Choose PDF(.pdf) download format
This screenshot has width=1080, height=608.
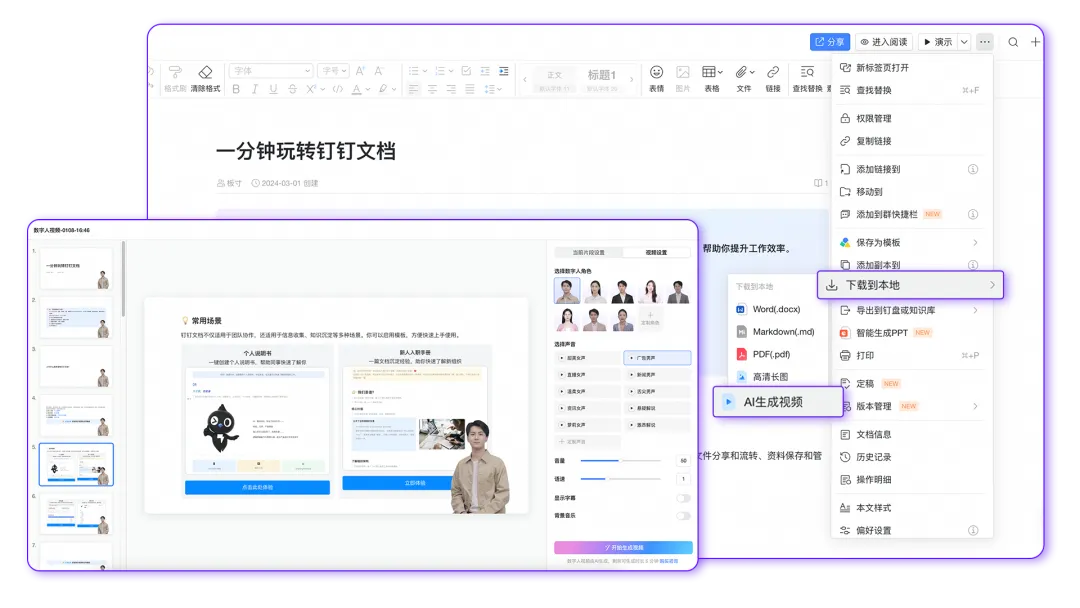777,355
